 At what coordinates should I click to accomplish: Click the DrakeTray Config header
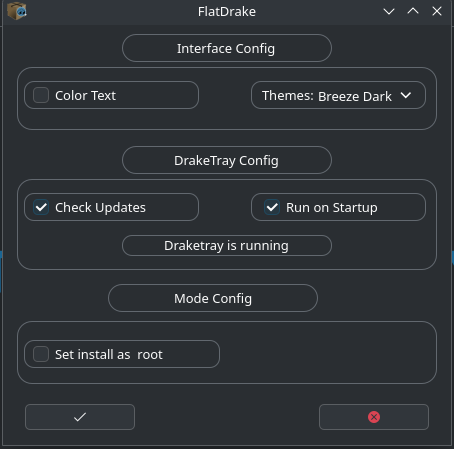[227, 160]
